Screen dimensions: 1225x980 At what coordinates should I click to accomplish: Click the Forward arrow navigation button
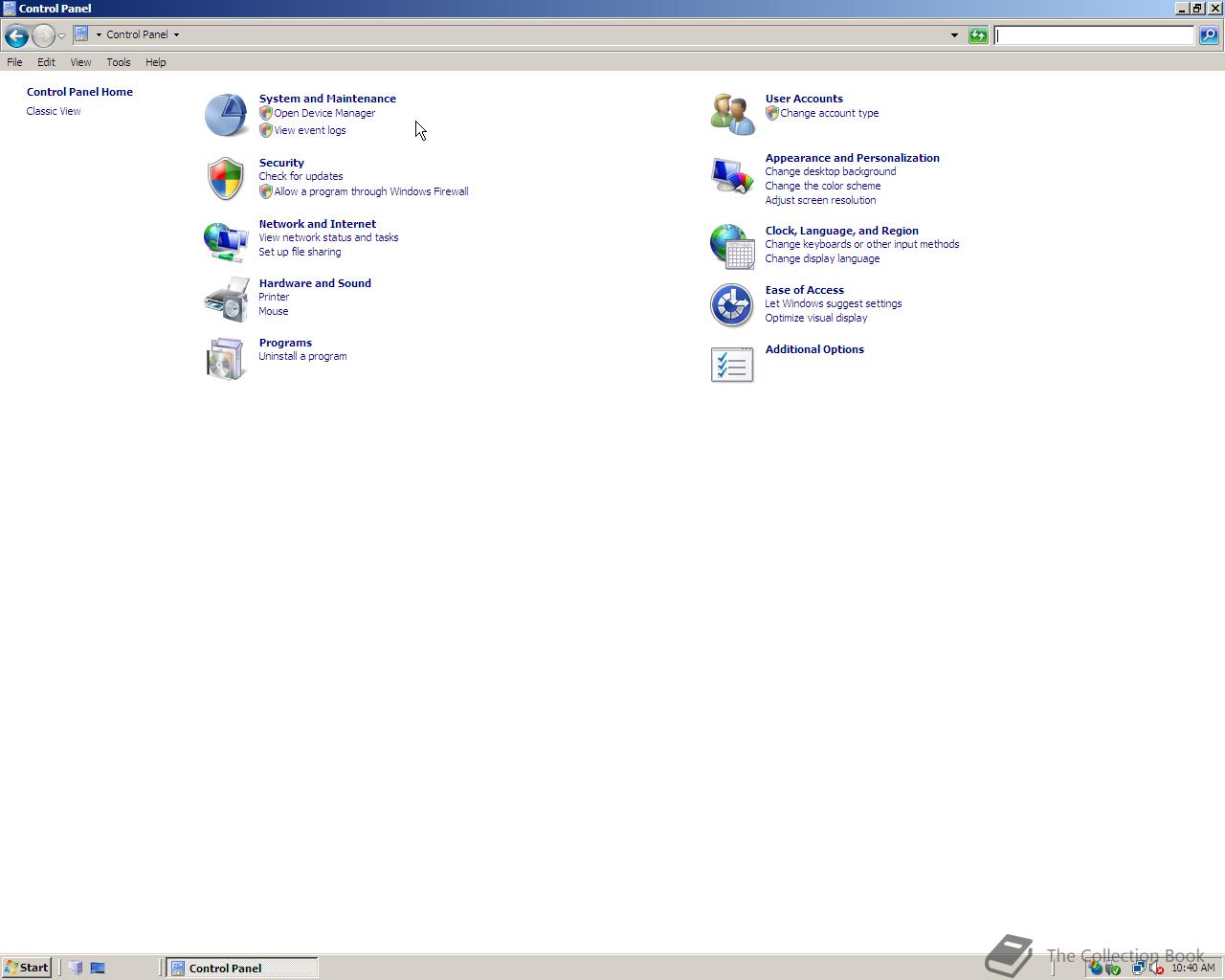click(x=43, y=35)
